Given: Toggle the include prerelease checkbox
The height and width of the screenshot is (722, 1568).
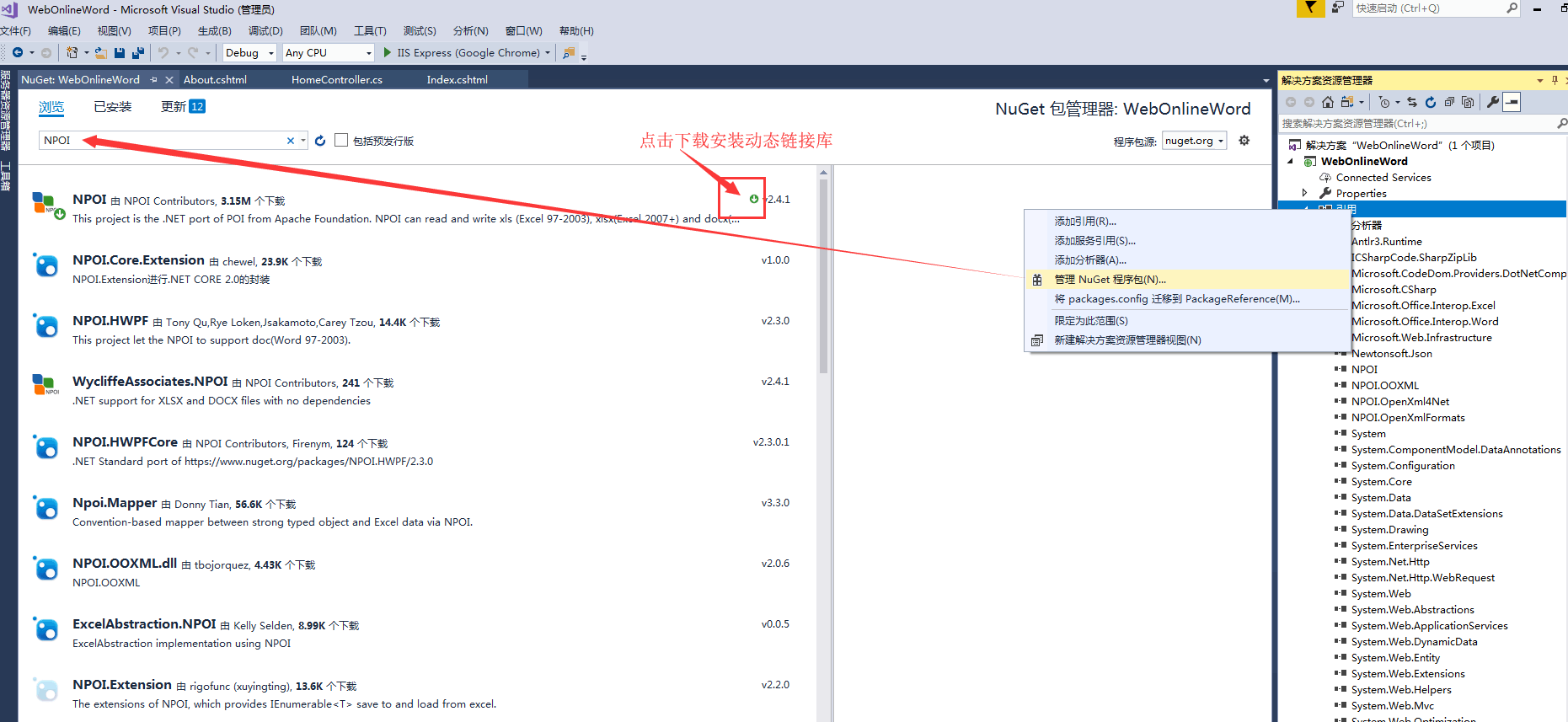Looking at the screenshot, I should (x=341, y=140).
